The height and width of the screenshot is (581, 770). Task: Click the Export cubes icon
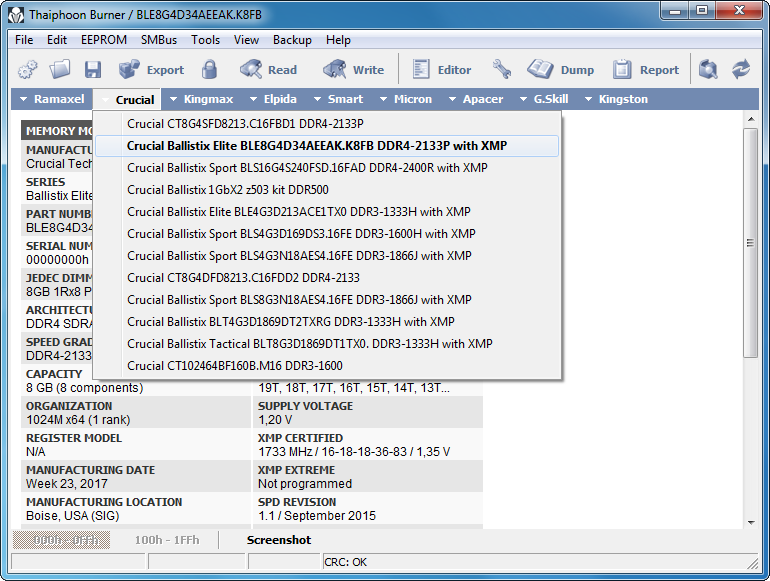[x=129, y=69]
